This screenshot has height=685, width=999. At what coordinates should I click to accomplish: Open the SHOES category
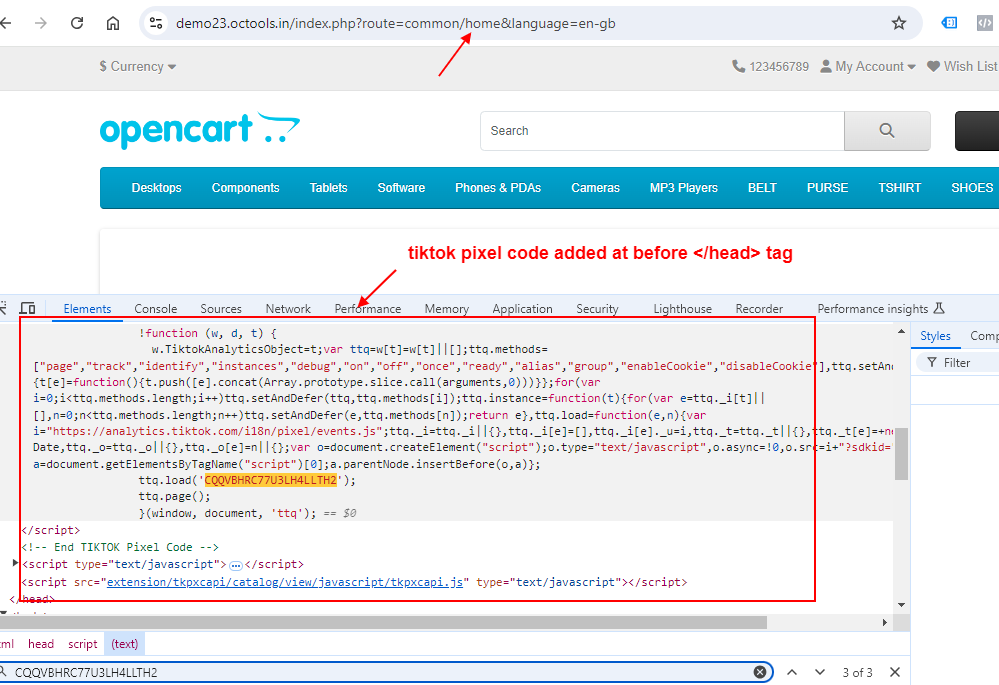(972, 188)
